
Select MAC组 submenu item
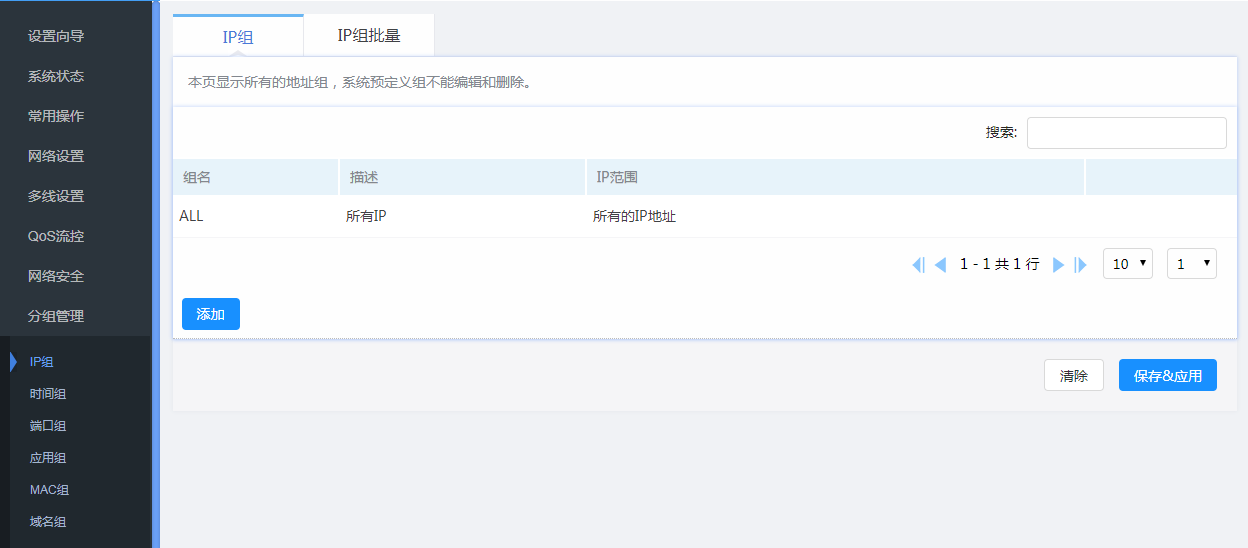pos(49,490)
